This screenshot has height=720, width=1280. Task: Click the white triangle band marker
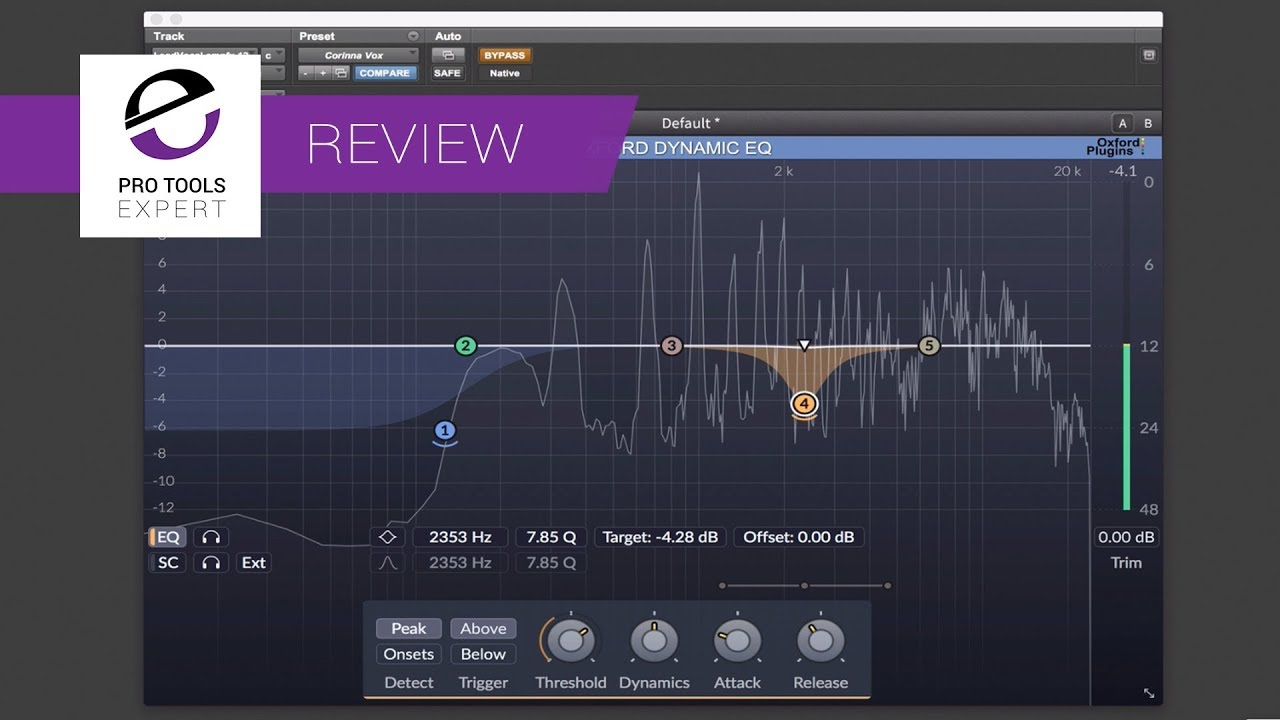(x=804, y=346)
